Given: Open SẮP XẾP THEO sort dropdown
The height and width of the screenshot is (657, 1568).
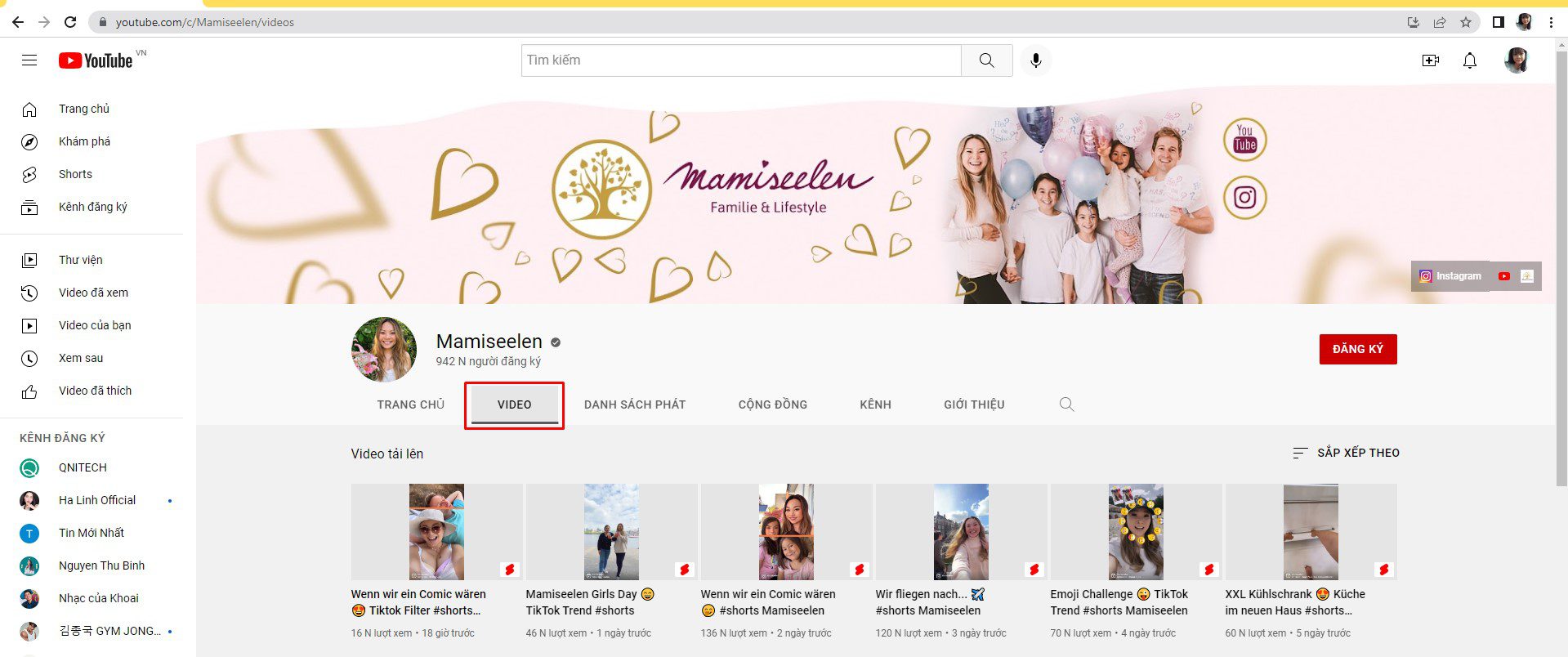Looking at the screenshot, I should tap(1346, 453).
